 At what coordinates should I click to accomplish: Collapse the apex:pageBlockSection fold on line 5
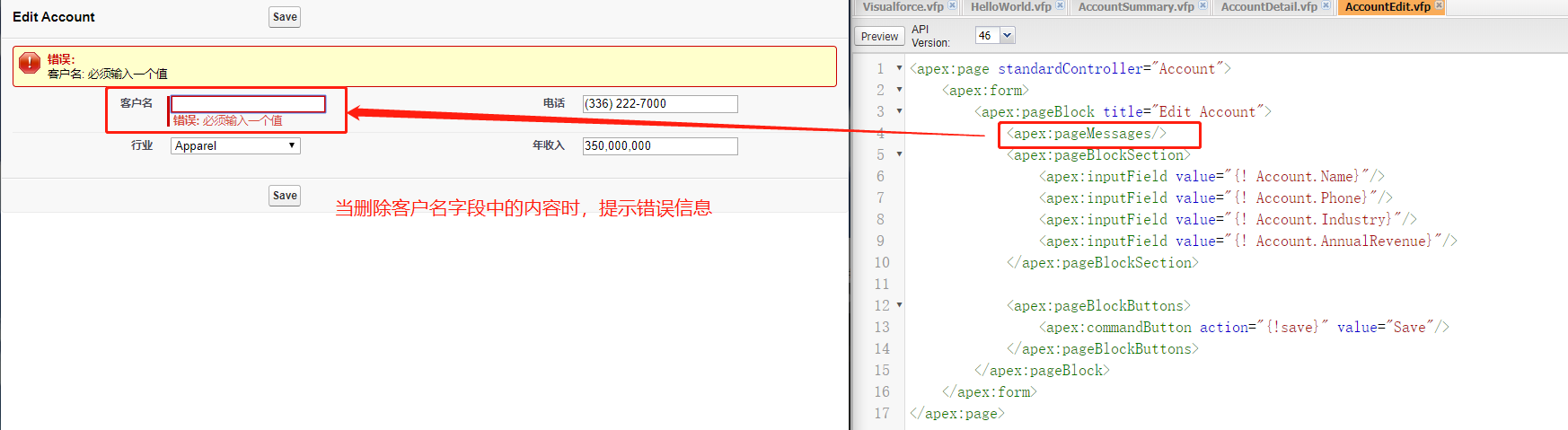click(x=899, y=154)
